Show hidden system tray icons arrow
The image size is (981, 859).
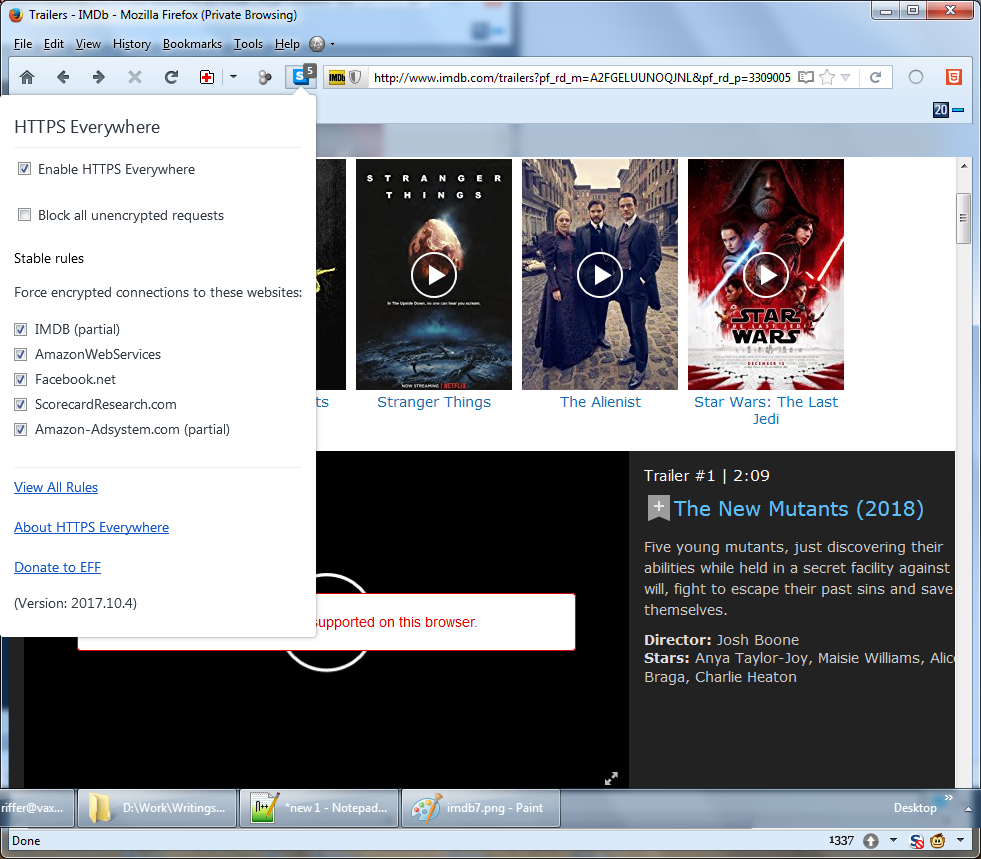pyautogui.click(x=968, y=808)
